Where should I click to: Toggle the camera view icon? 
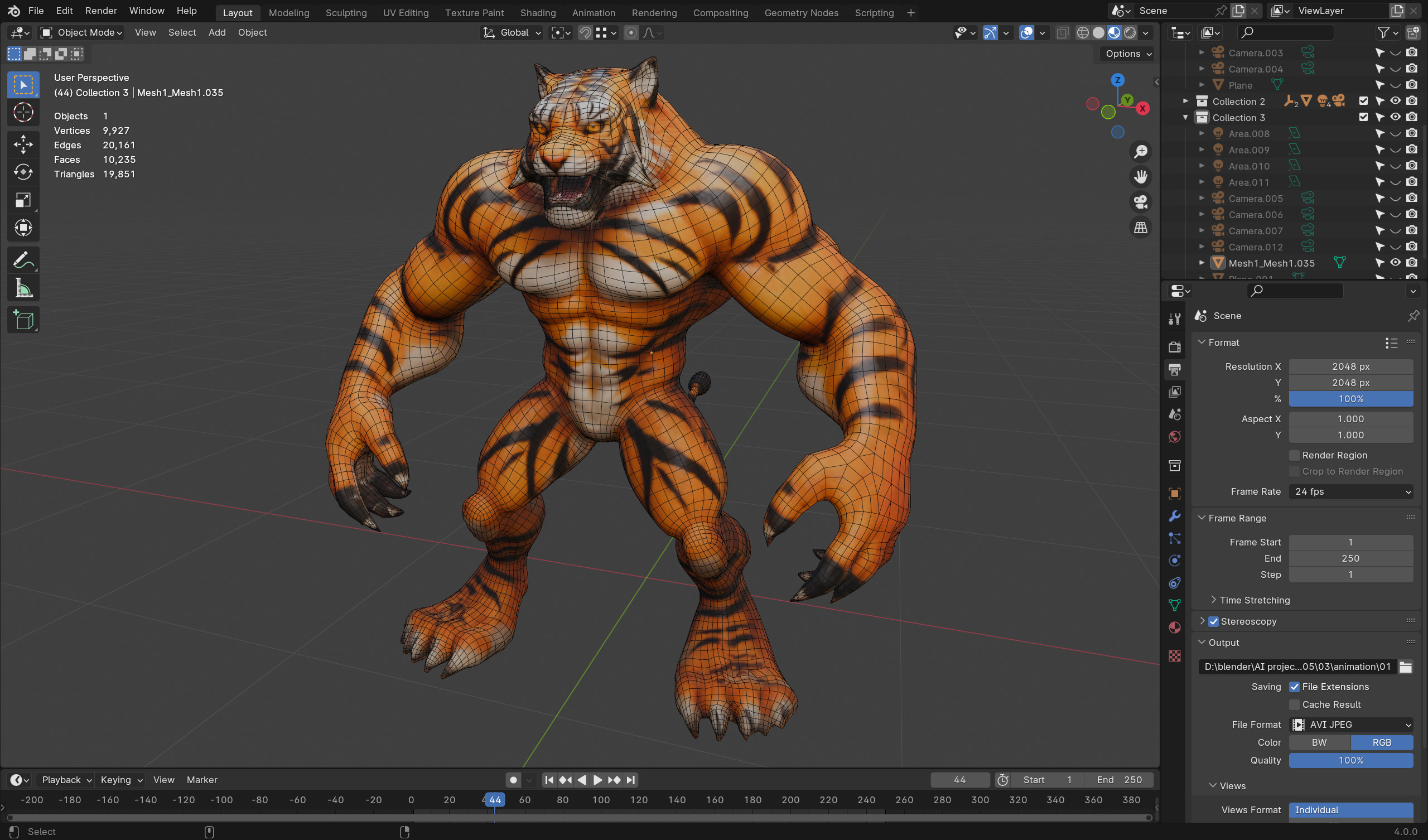coord(1140,202)
